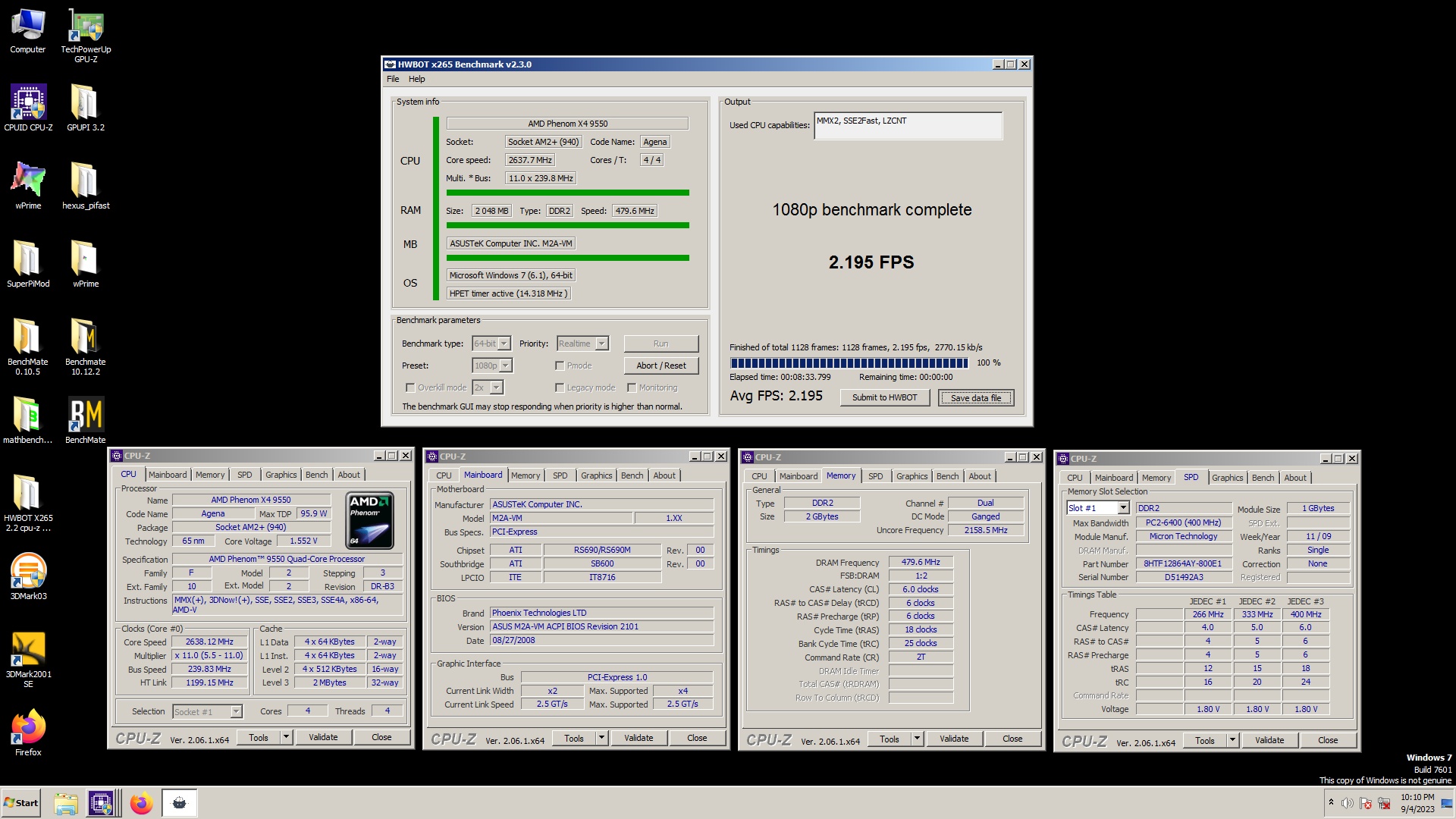Open Firefox from the taskbar
1456x819 pixels.
click(141, 803)
